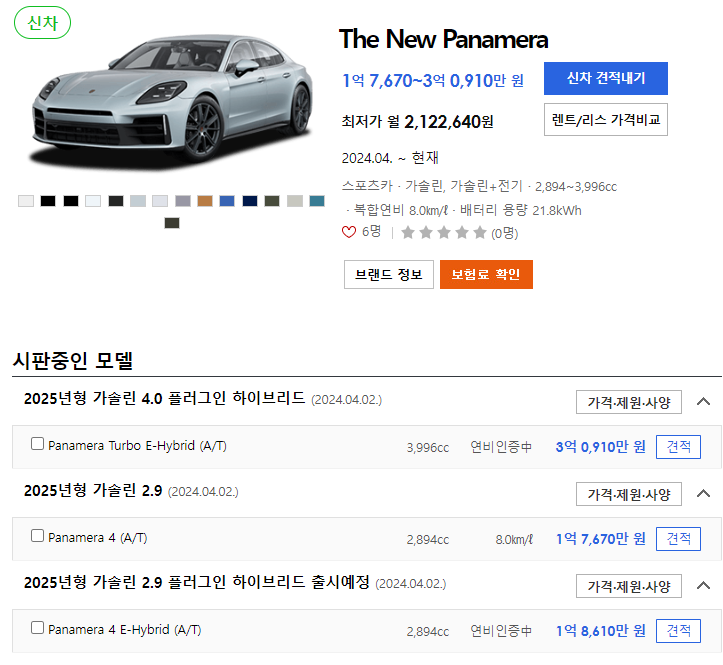The height and width of the screenshot is (665, 723).
Task: Click 견적 for Panamera 4 (A/T)
Action: click(678, 539)
